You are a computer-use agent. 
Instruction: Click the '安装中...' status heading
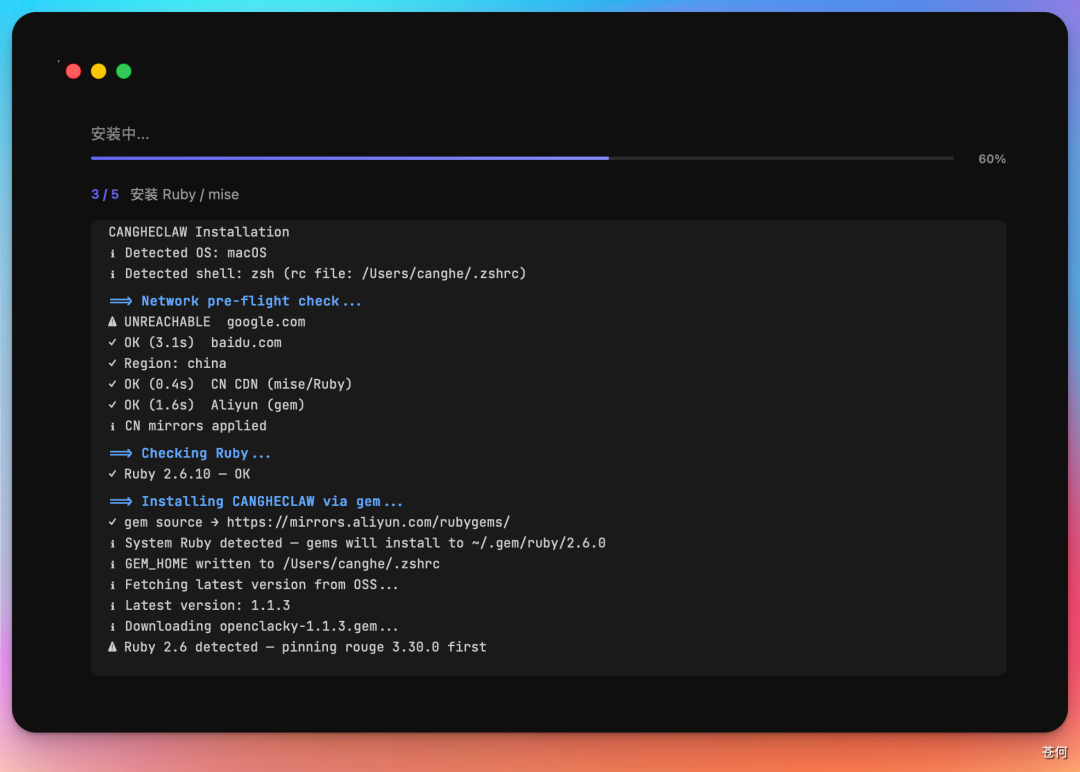(120, 134)
